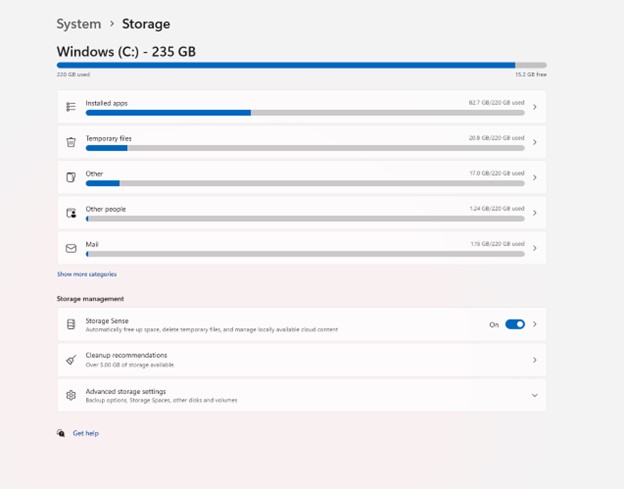Click the Installed apps list icon
This screenshot has width=624, height=489.
click(71, 107)
